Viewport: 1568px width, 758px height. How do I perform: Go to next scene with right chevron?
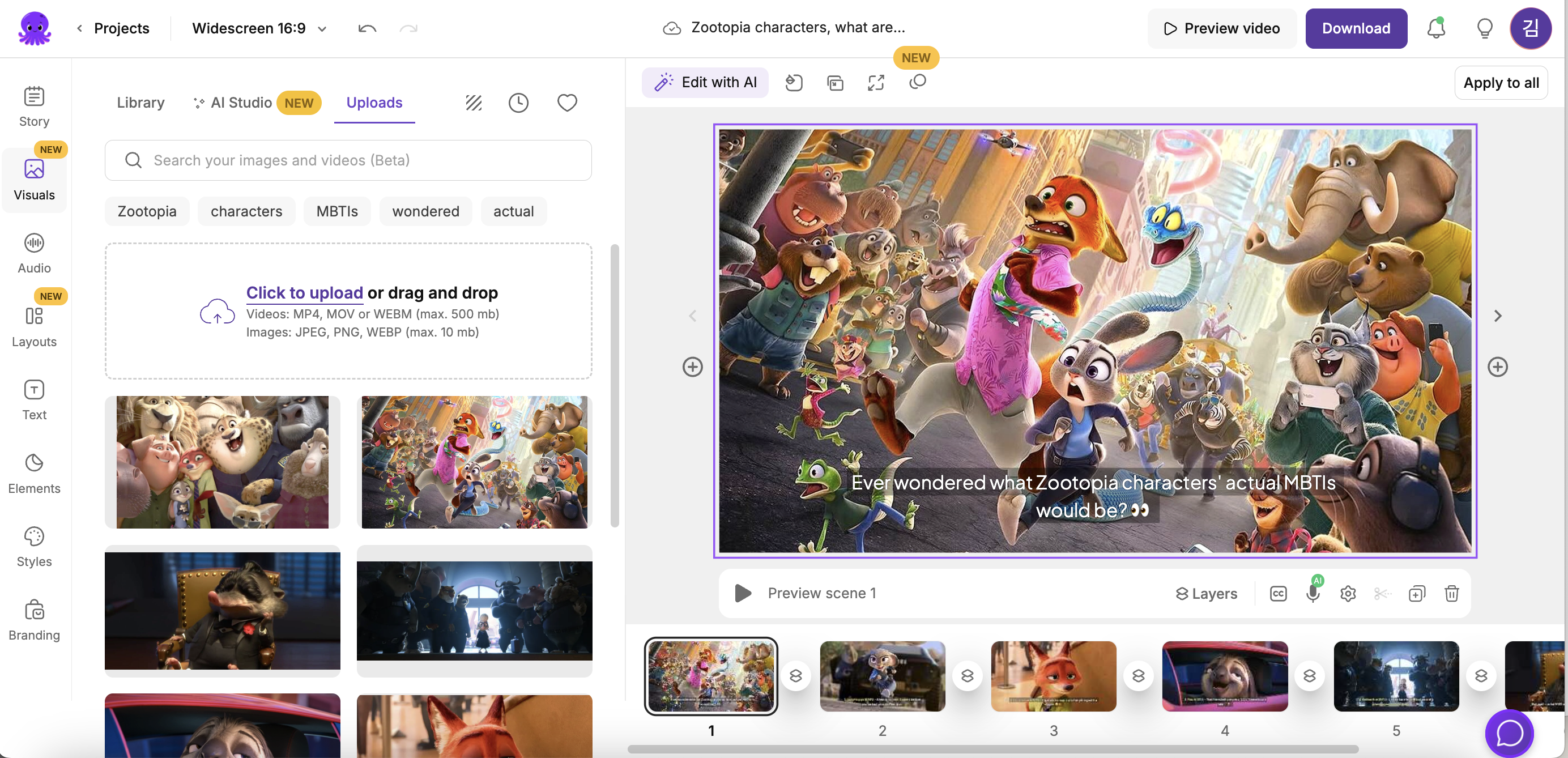click(x=1497, y=316)
